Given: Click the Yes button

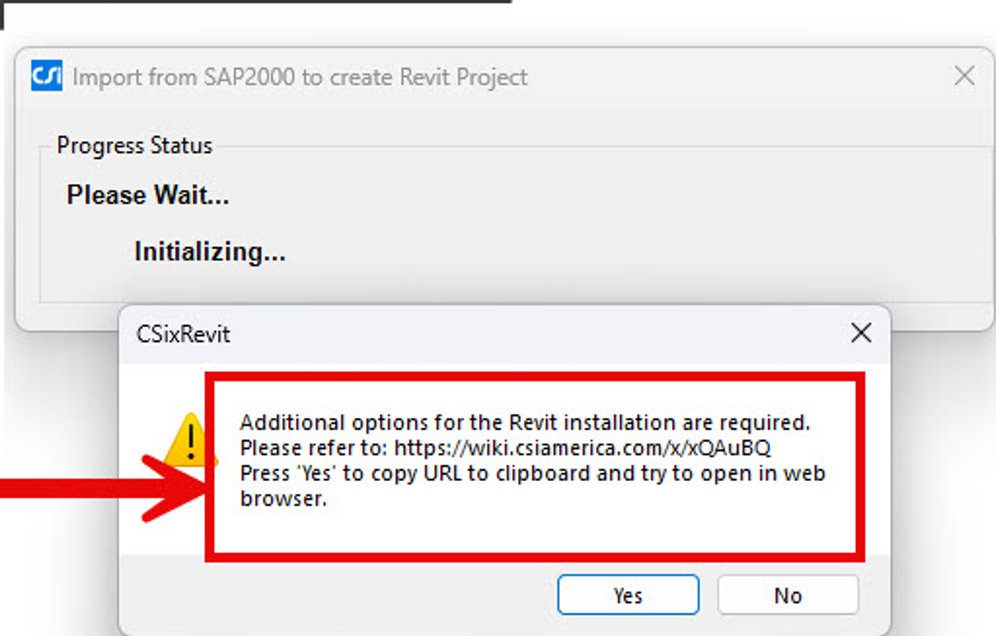Looking at the screenshot, I should (x=628, y=595).
